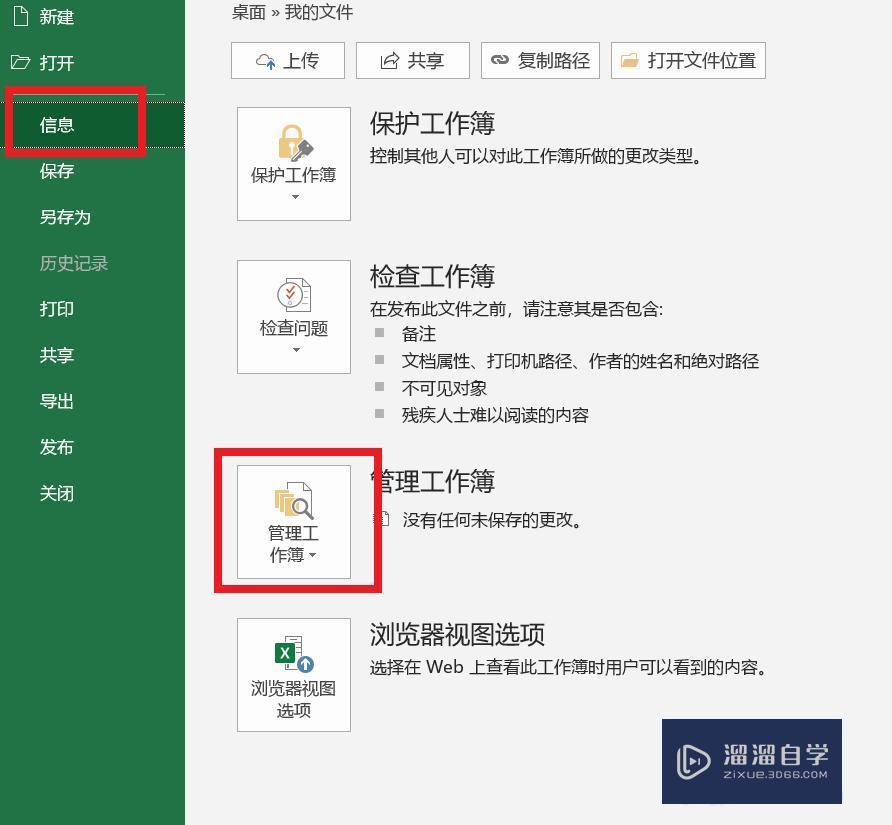892x825 pixels.
Task: Open the sidebar 共享 entry
Action: click(57, 355)
